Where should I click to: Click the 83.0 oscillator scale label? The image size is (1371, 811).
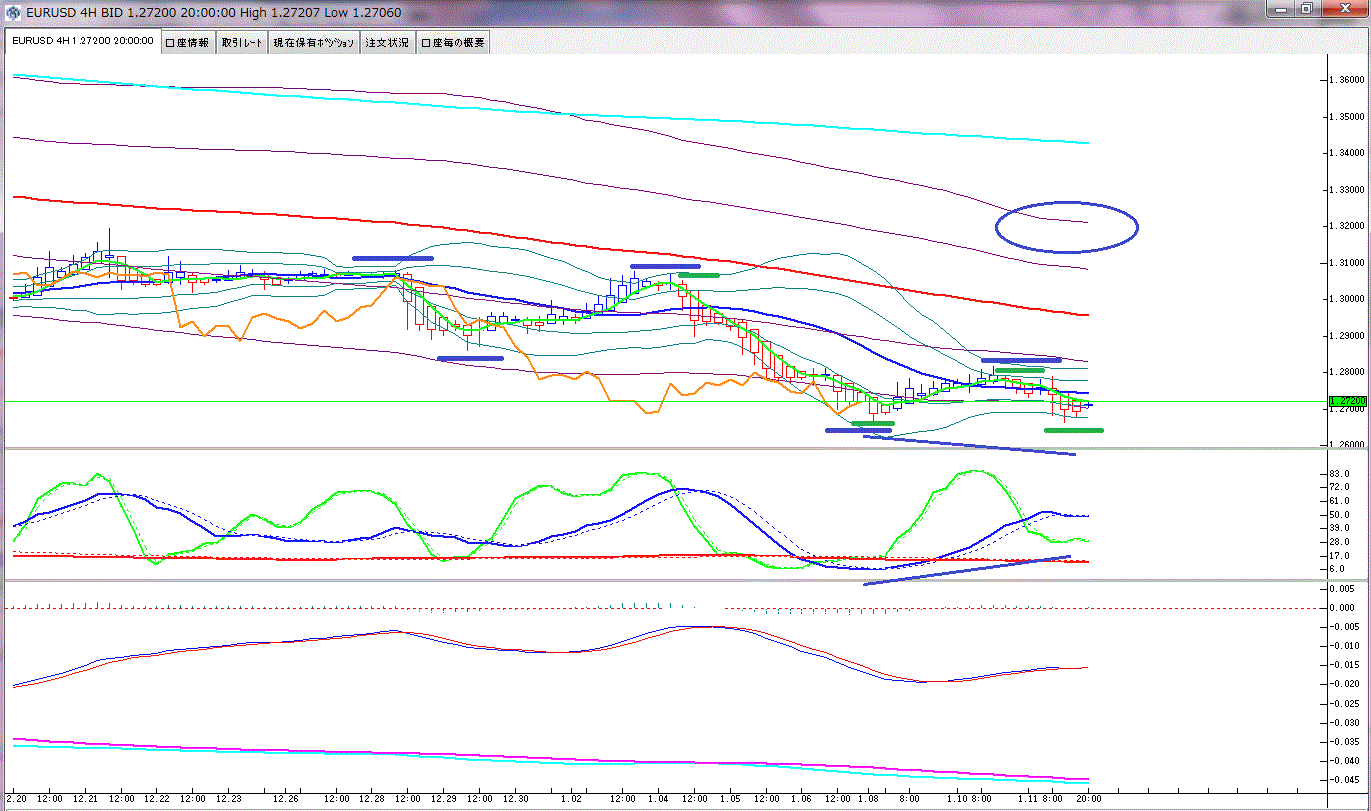pyautogui.click(x=1341, y=473)
